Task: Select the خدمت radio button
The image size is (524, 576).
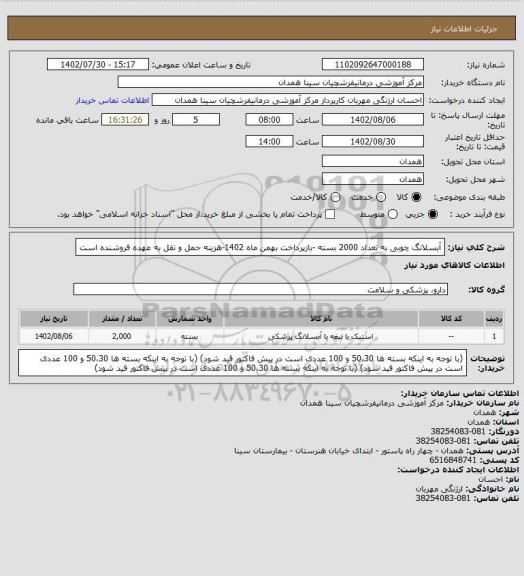Action: click(381, 197)
